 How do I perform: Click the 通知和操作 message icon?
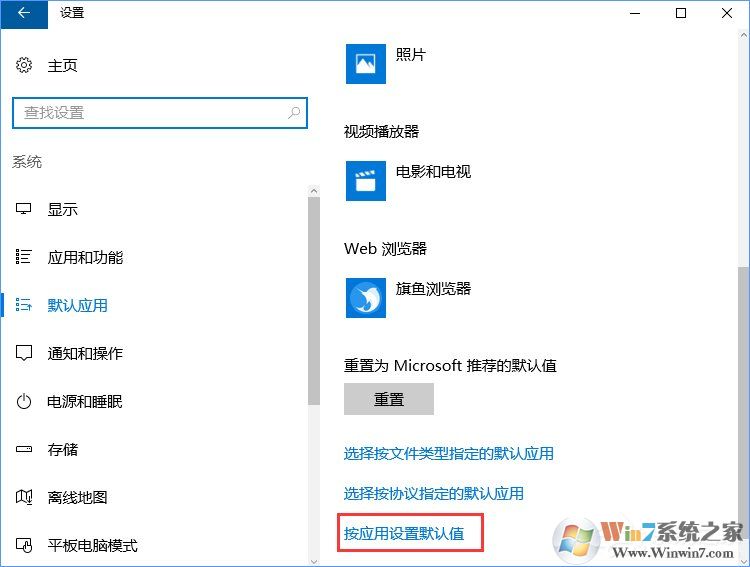click(24, 353)
